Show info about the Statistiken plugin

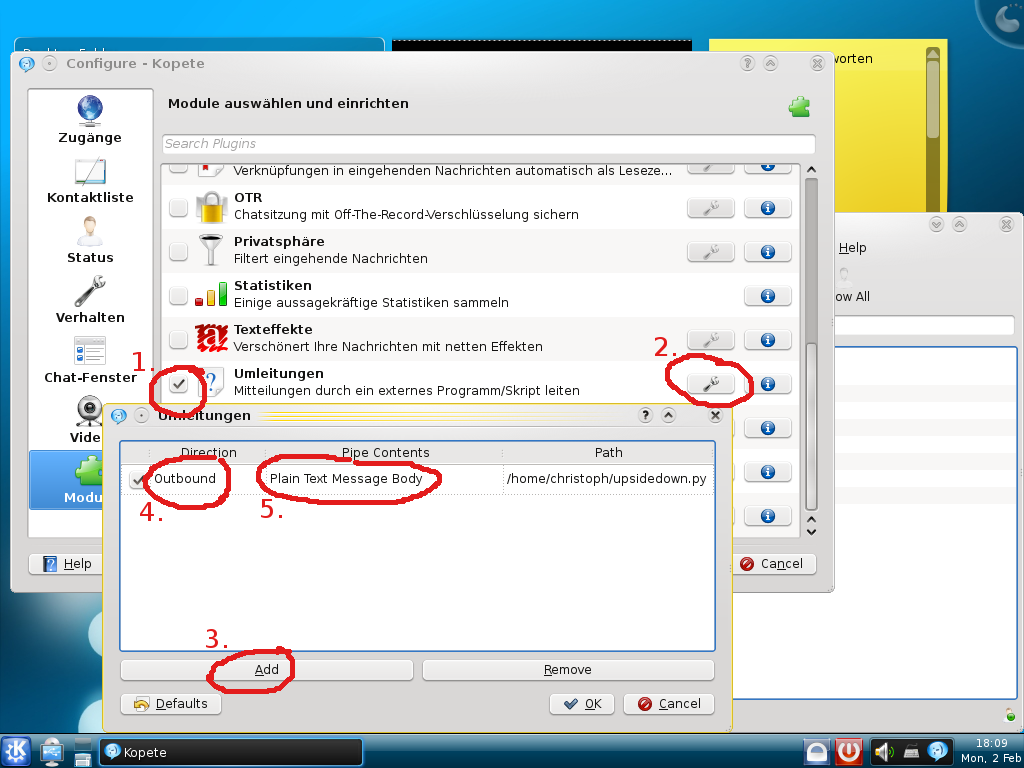point(768,296)
